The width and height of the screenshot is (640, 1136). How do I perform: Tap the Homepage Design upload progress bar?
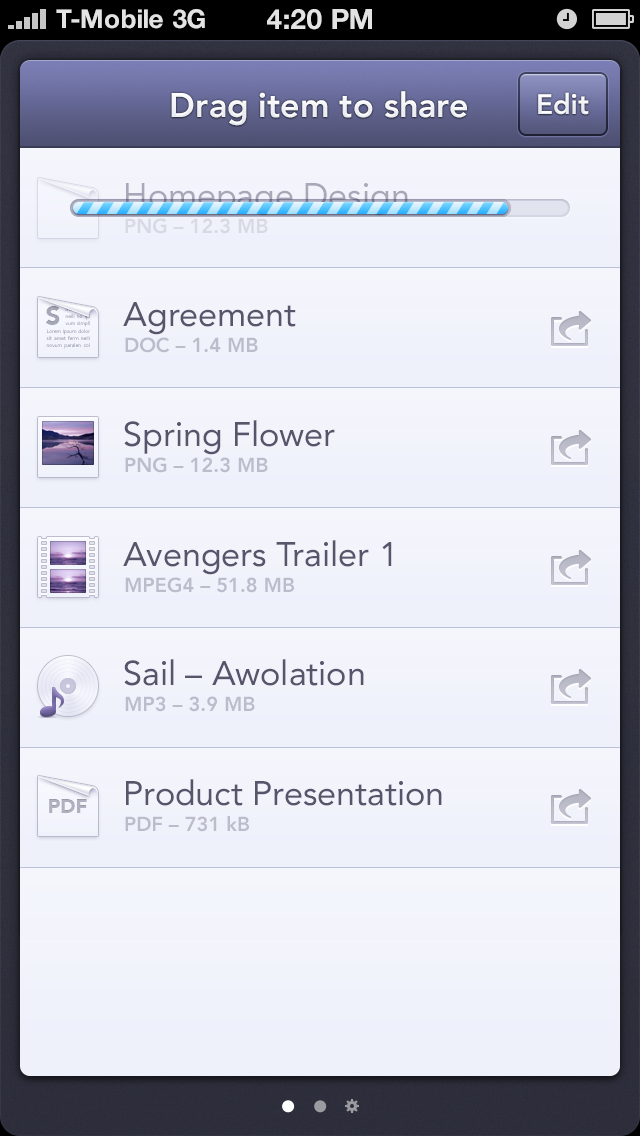320,208
